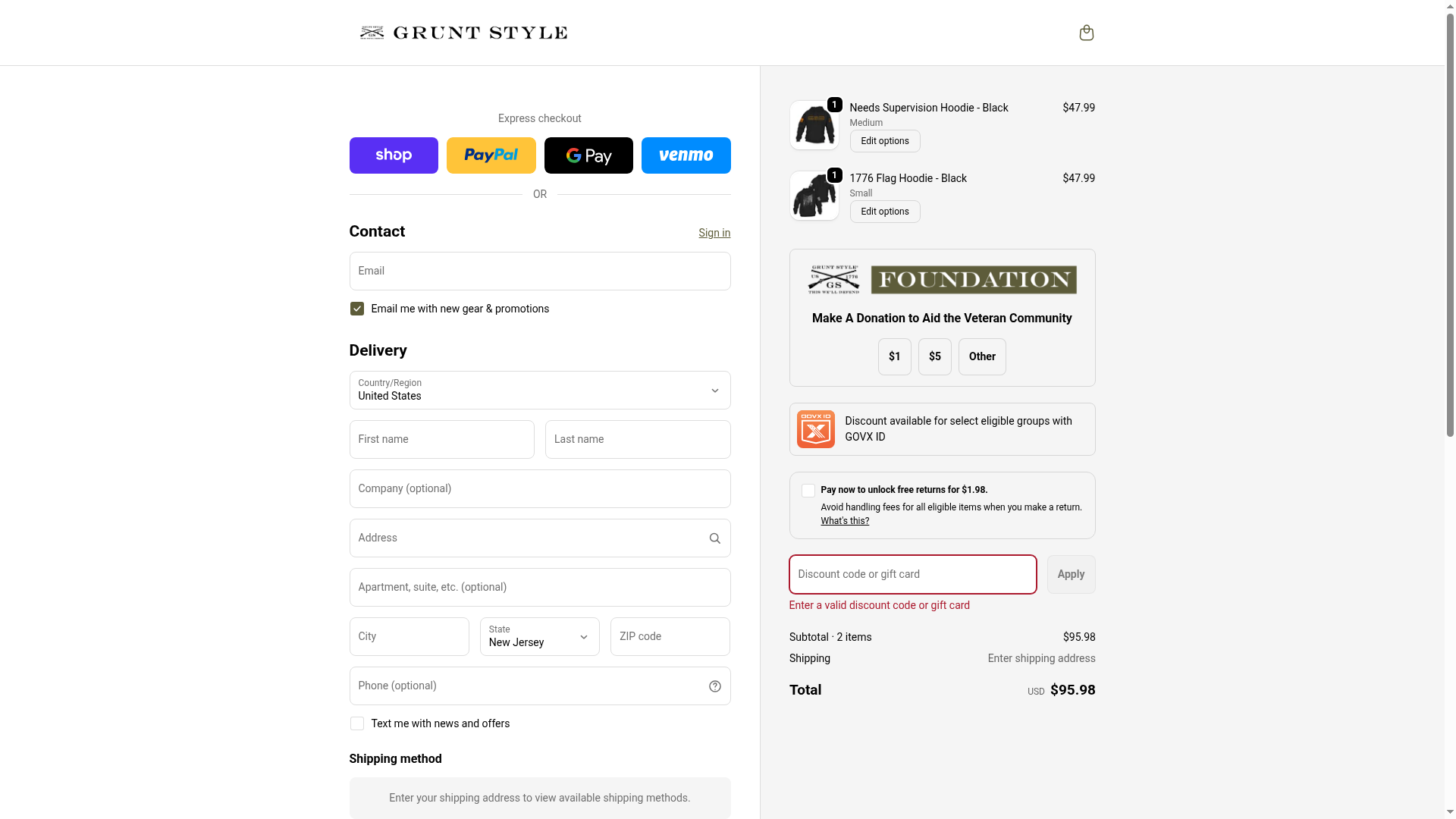This screenshot has width=1456, height=819.
Task: Click the Grunt Style logo
Action: pos(463,33)
